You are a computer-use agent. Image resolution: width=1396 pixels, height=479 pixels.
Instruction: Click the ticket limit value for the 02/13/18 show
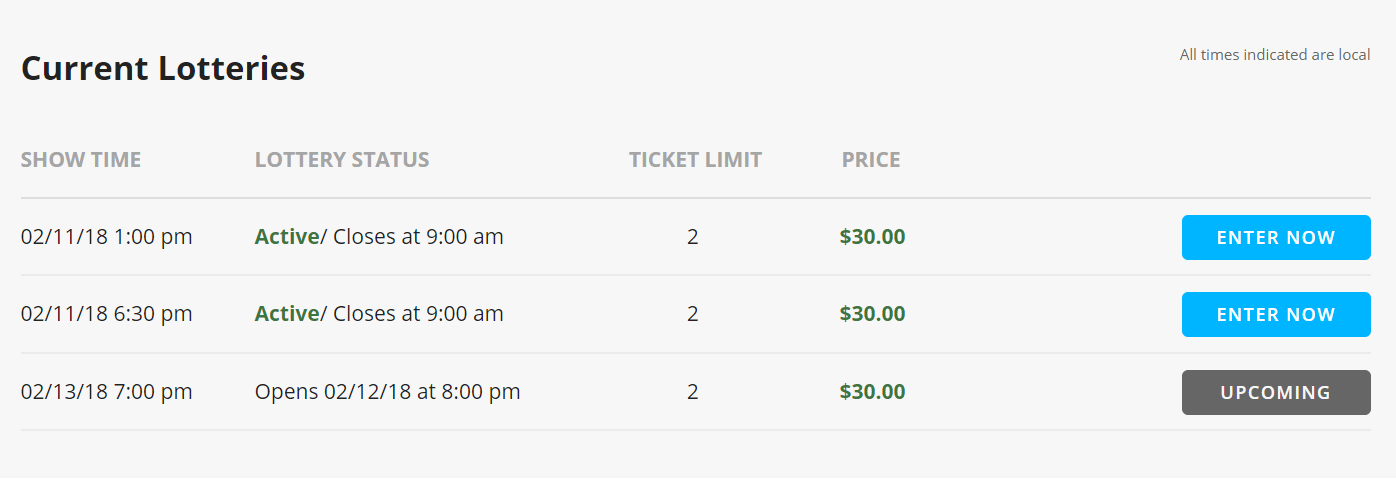pyautogui.click(x=693, y=392)
